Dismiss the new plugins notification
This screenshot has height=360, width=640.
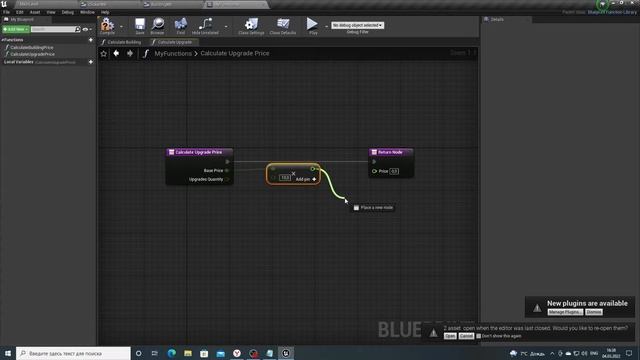click(x=594, y=312)
